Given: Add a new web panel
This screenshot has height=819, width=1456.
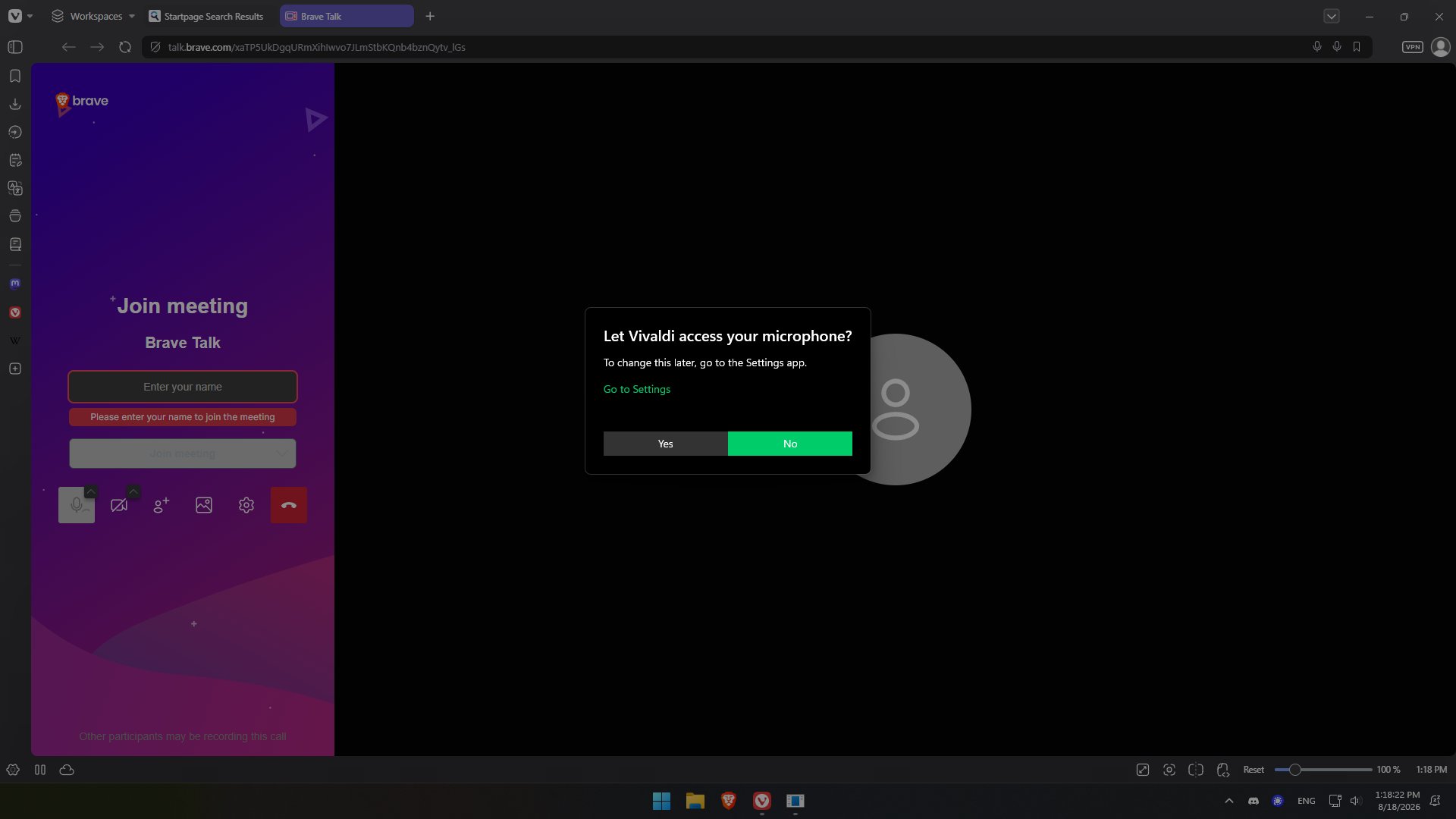Looking at the screenshot, I should [x=15, y=369].
